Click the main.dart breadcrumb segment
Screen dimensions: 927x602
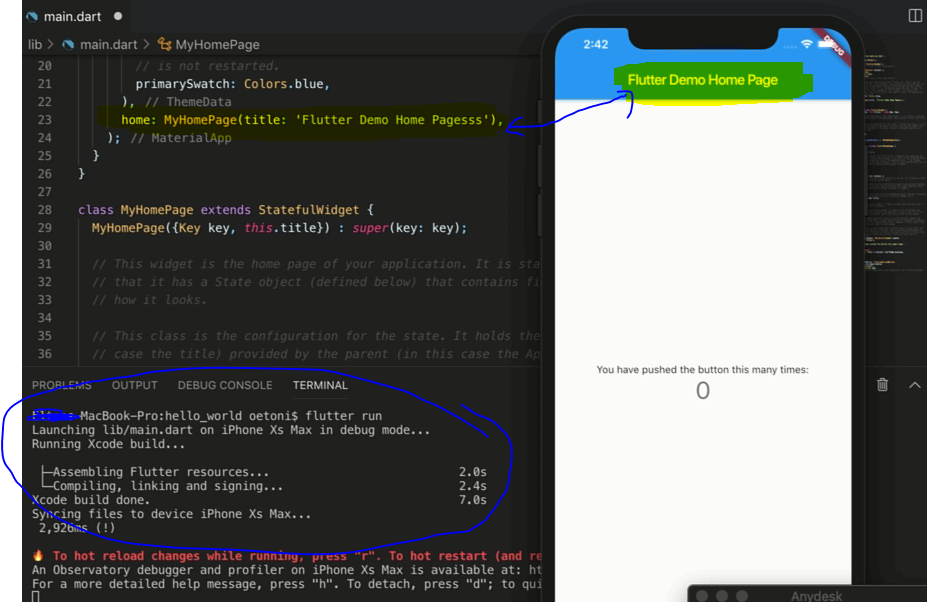coord(108,44)
